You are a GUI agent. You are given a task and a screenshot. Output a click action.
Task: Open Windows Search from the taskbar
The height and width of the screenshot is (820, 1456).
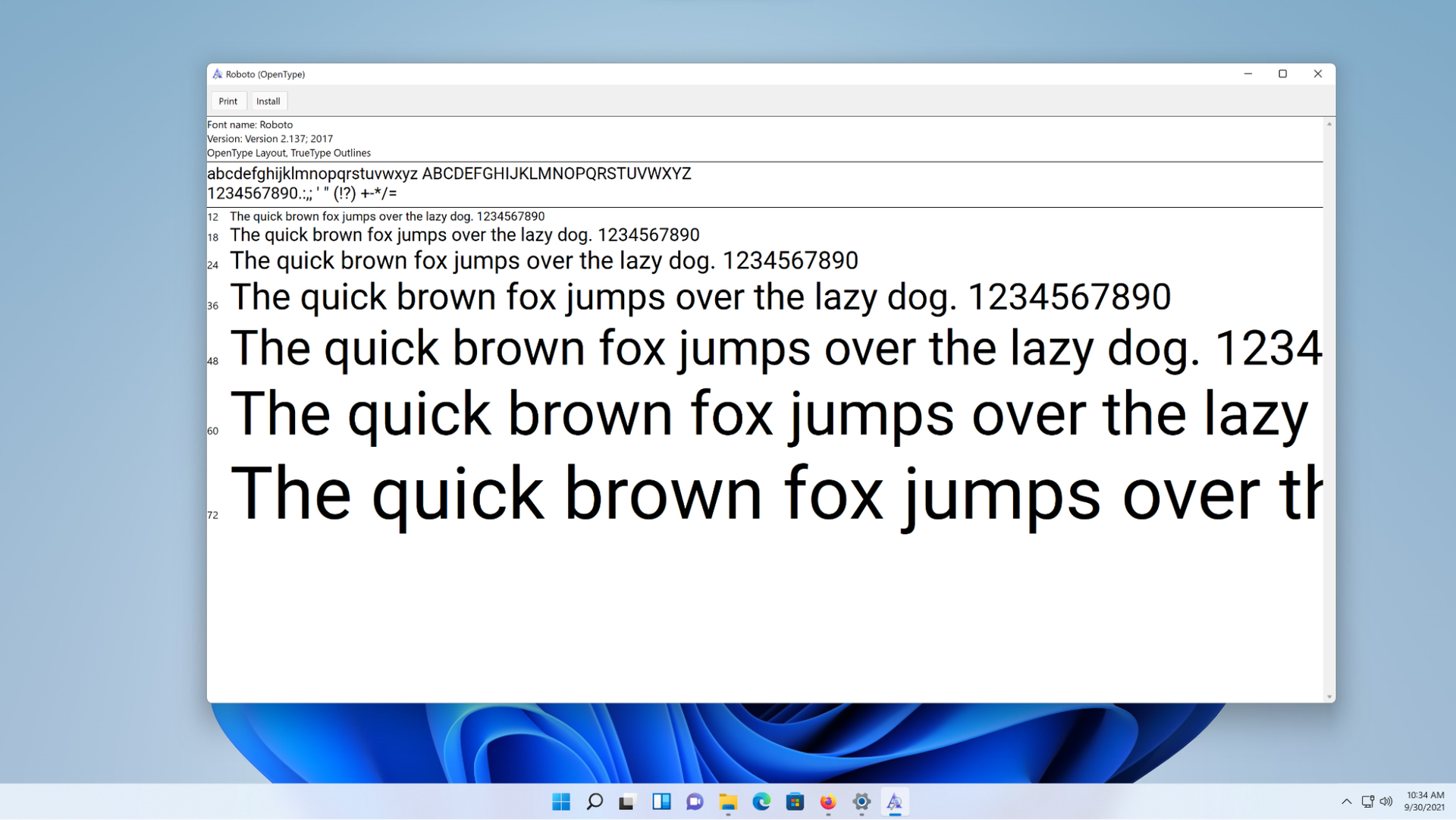pos(595,802)
